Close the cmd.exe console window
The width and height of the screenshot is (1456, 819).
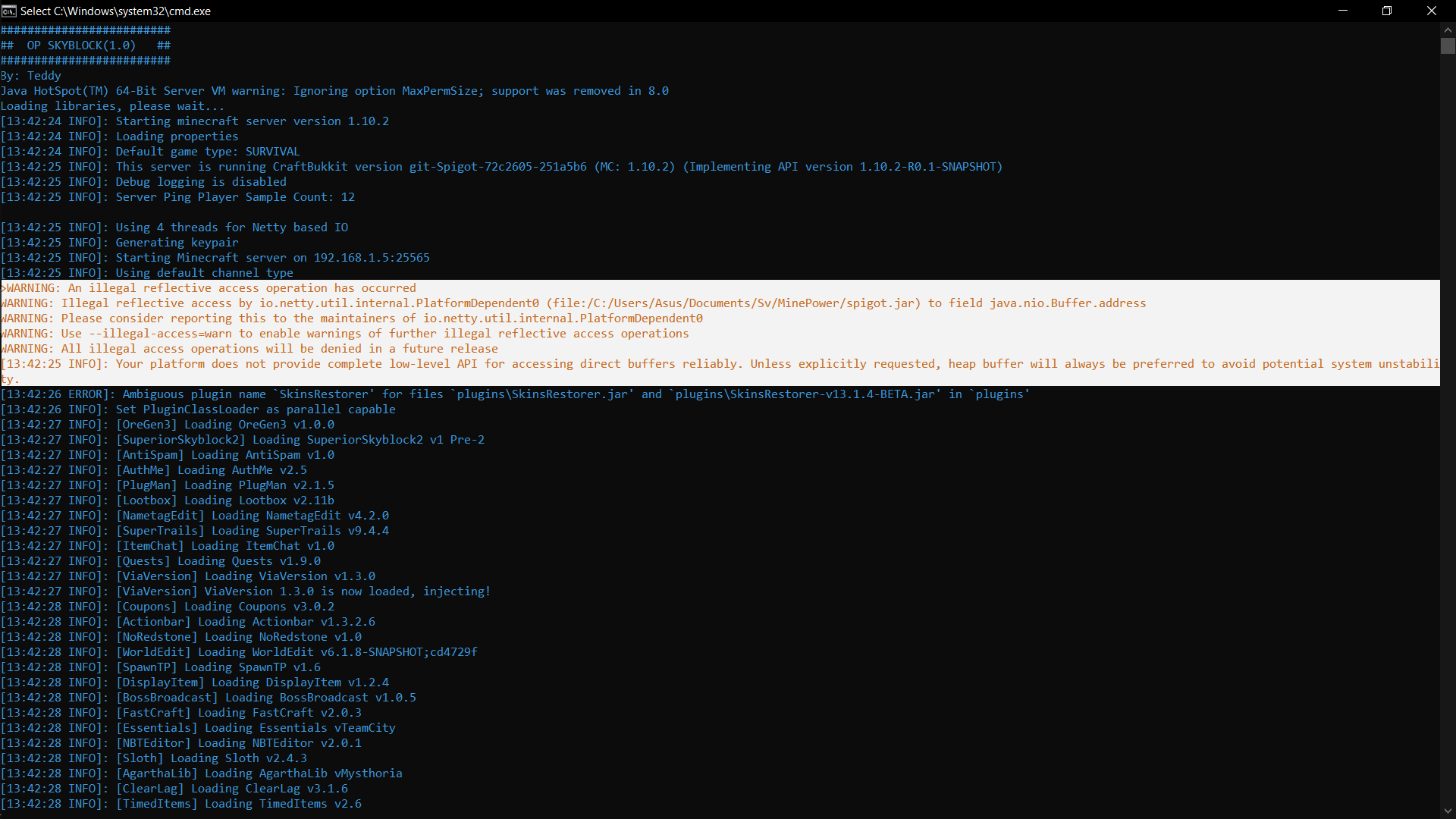[x=1432, y=11]
